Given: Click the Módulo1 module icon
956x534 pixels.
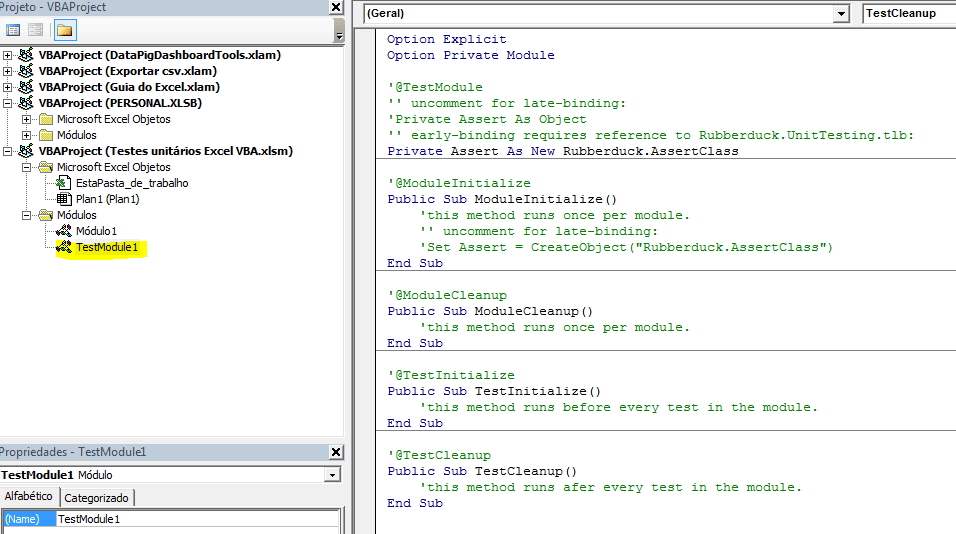Looking at the screenshot, I should (65, 231).
